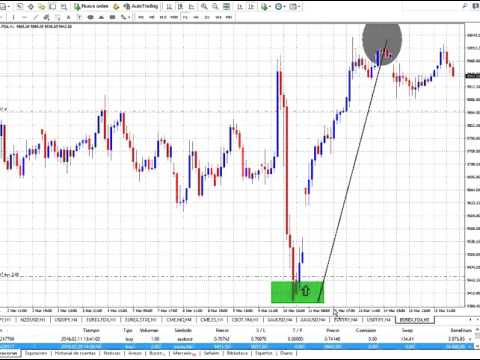Open the CME.ES chart tab

[x=212, y=320]
